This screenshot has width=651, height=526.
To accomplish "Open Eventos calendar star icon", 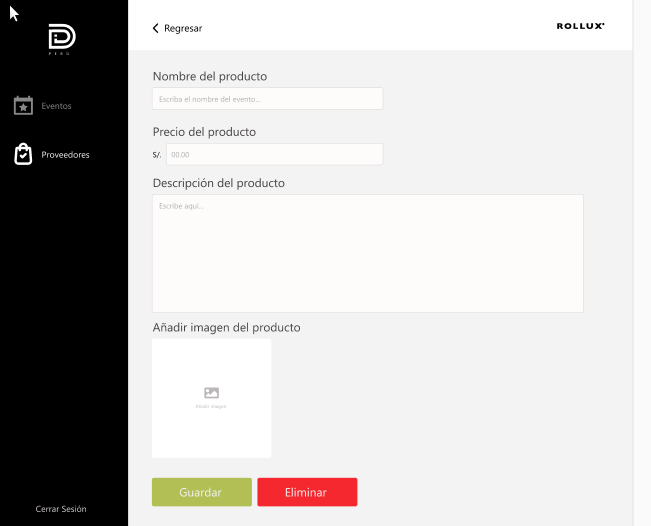I will click(23, 105).
